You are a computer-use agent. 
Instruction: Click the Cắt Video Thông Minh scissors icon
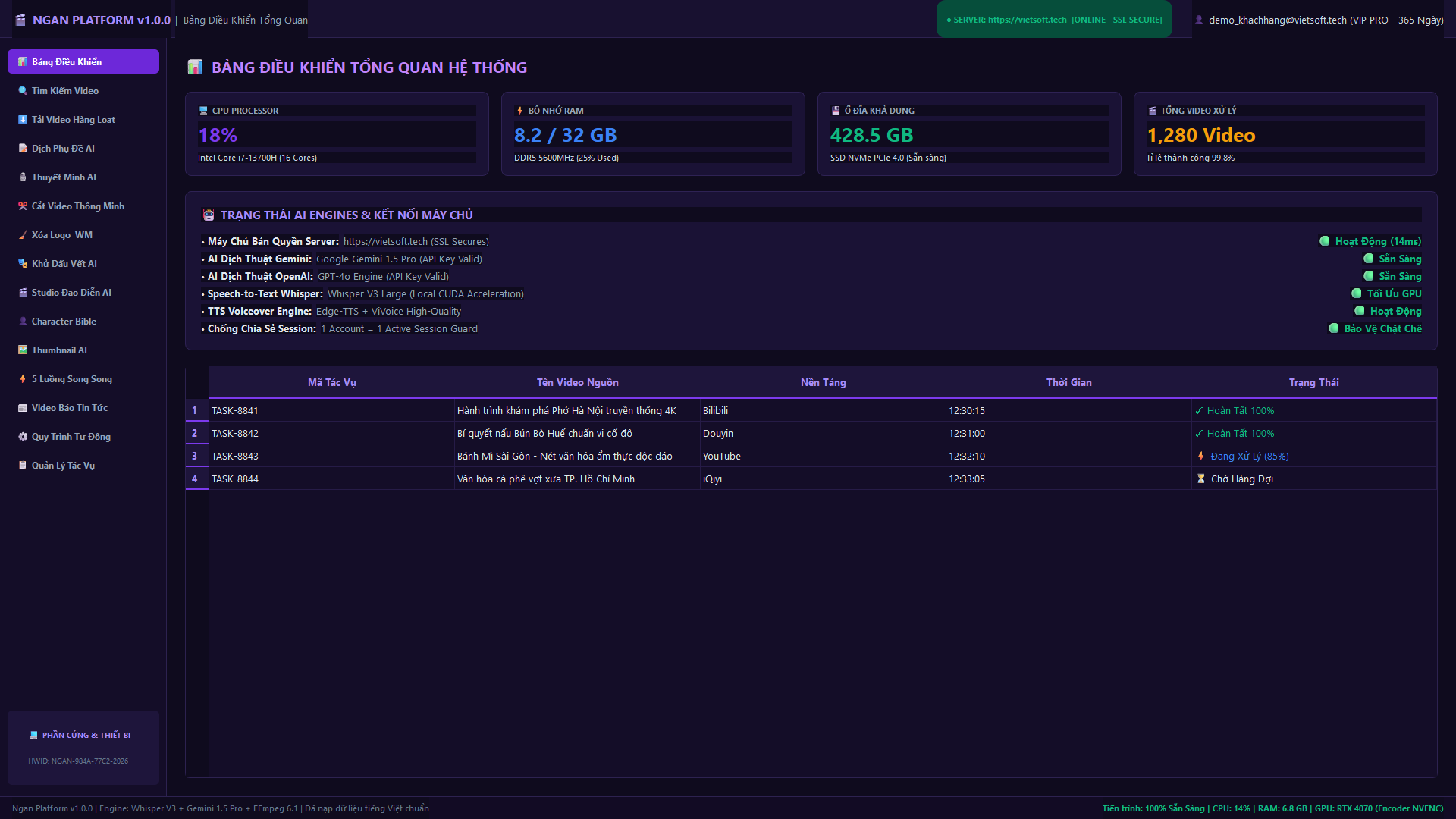click(x=23, y=206)
